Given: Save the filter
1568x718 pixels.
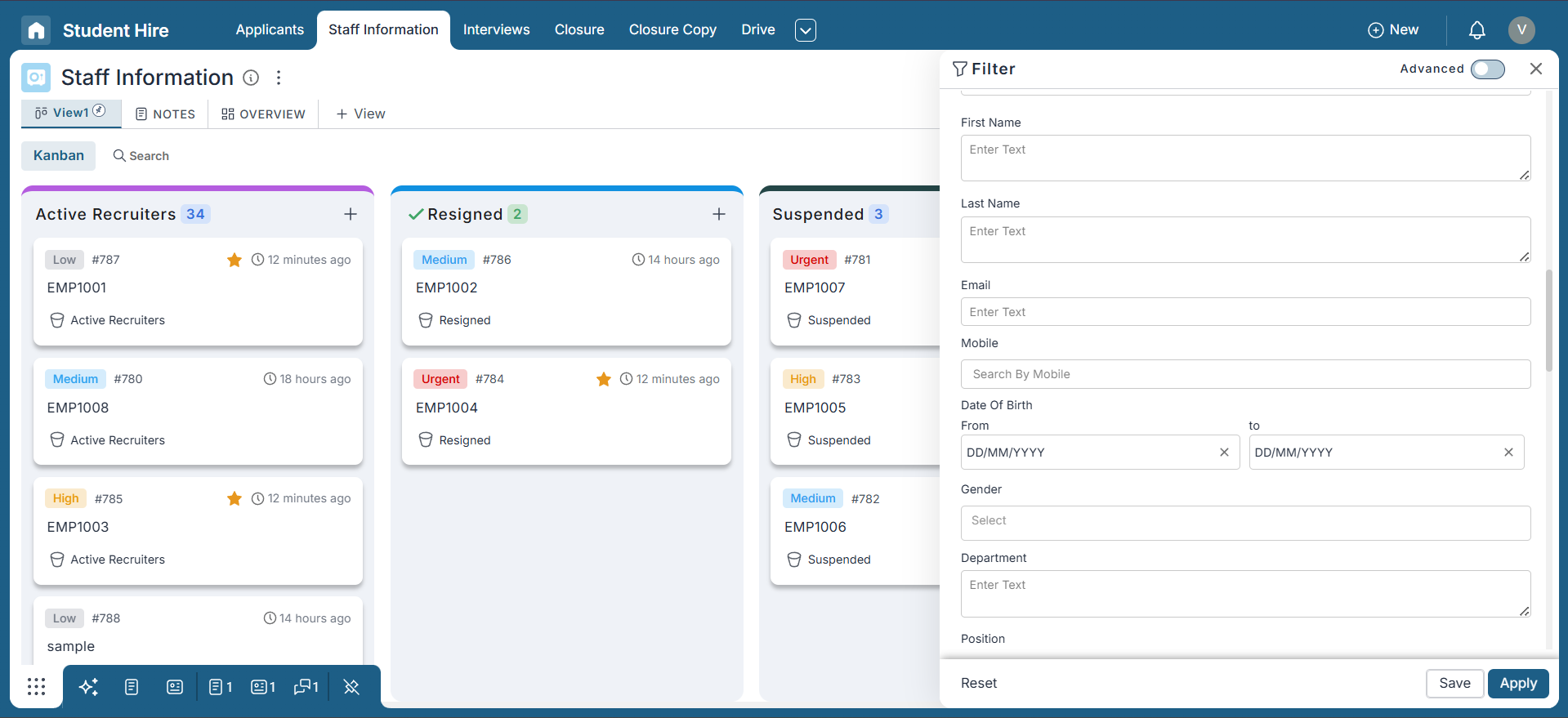Looking at the screenshot, I should 1454,684.
